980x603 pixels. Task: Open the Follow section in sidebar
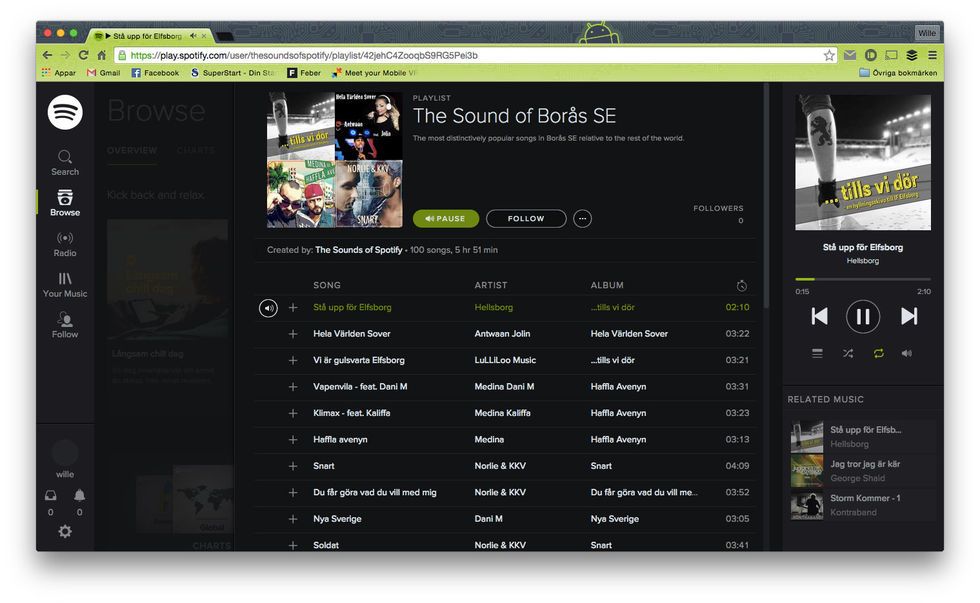(65, 326)
